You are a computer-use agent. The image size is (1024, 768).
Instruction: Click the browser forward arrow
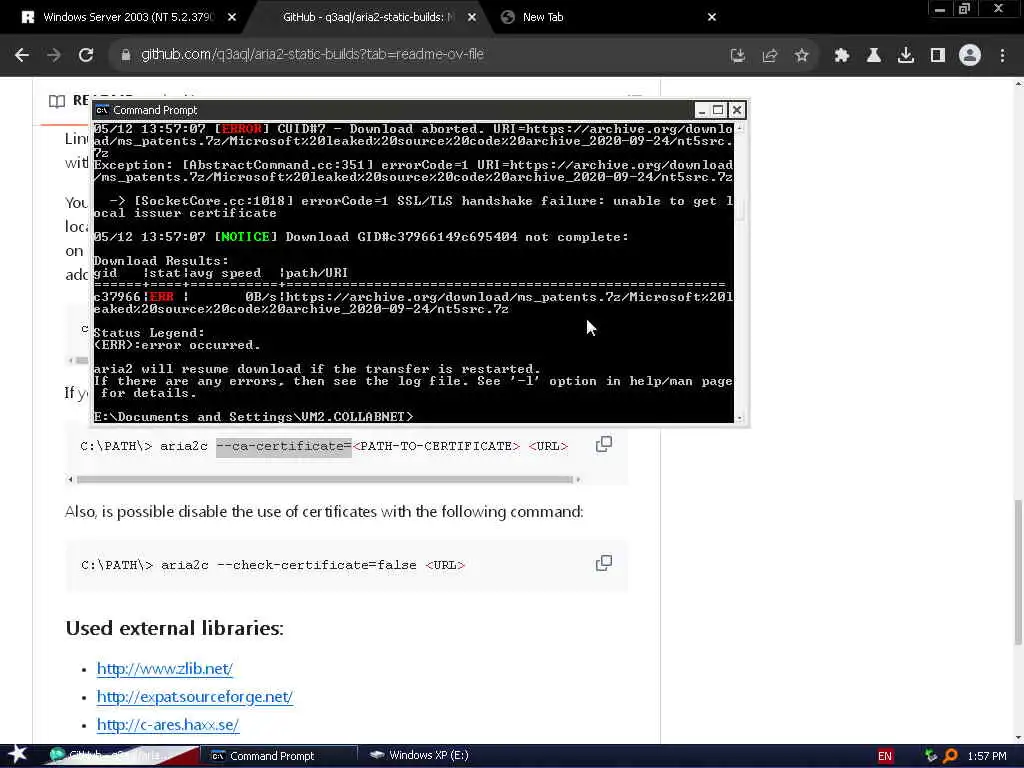pos(54,55)
